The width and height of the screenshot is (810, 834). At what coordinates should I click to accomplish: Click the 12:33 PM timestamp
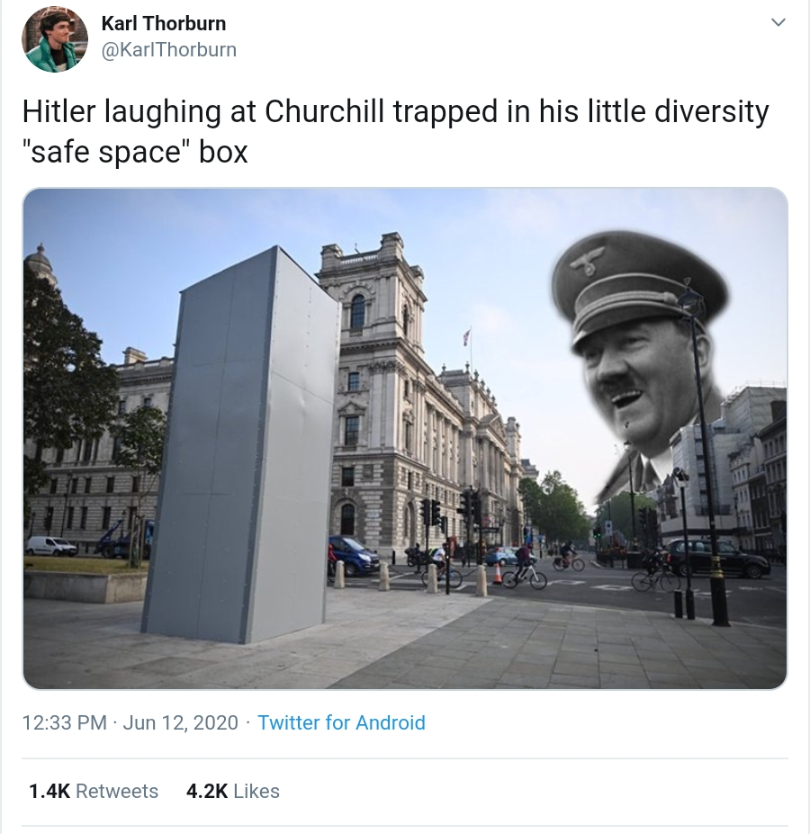click(x=64, y=723)
